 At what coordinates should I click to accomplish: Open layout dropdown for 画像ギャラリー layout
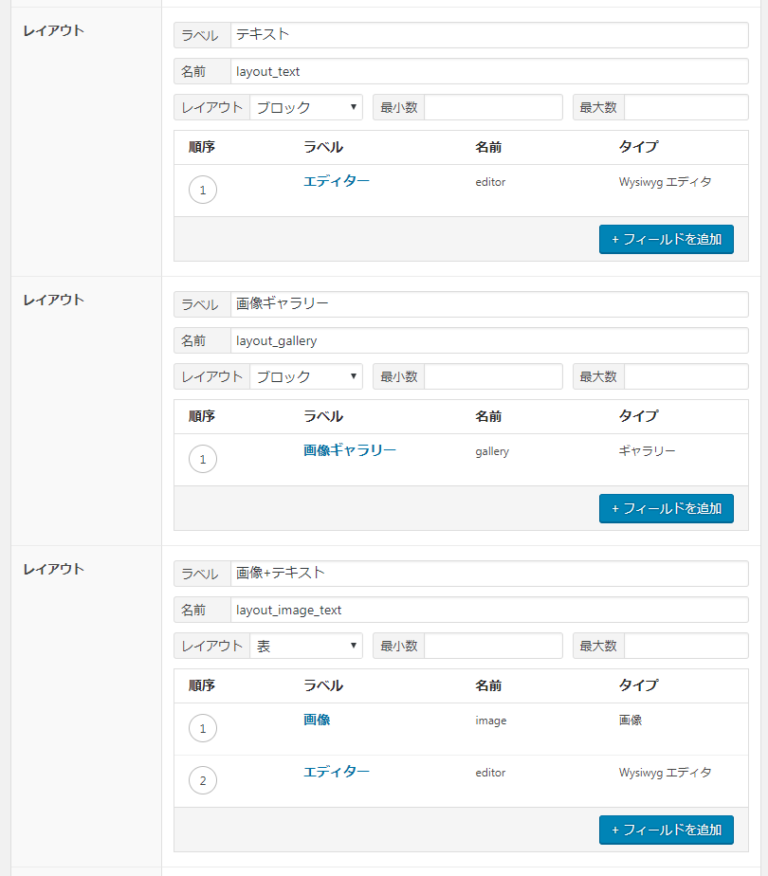[306, 377]
